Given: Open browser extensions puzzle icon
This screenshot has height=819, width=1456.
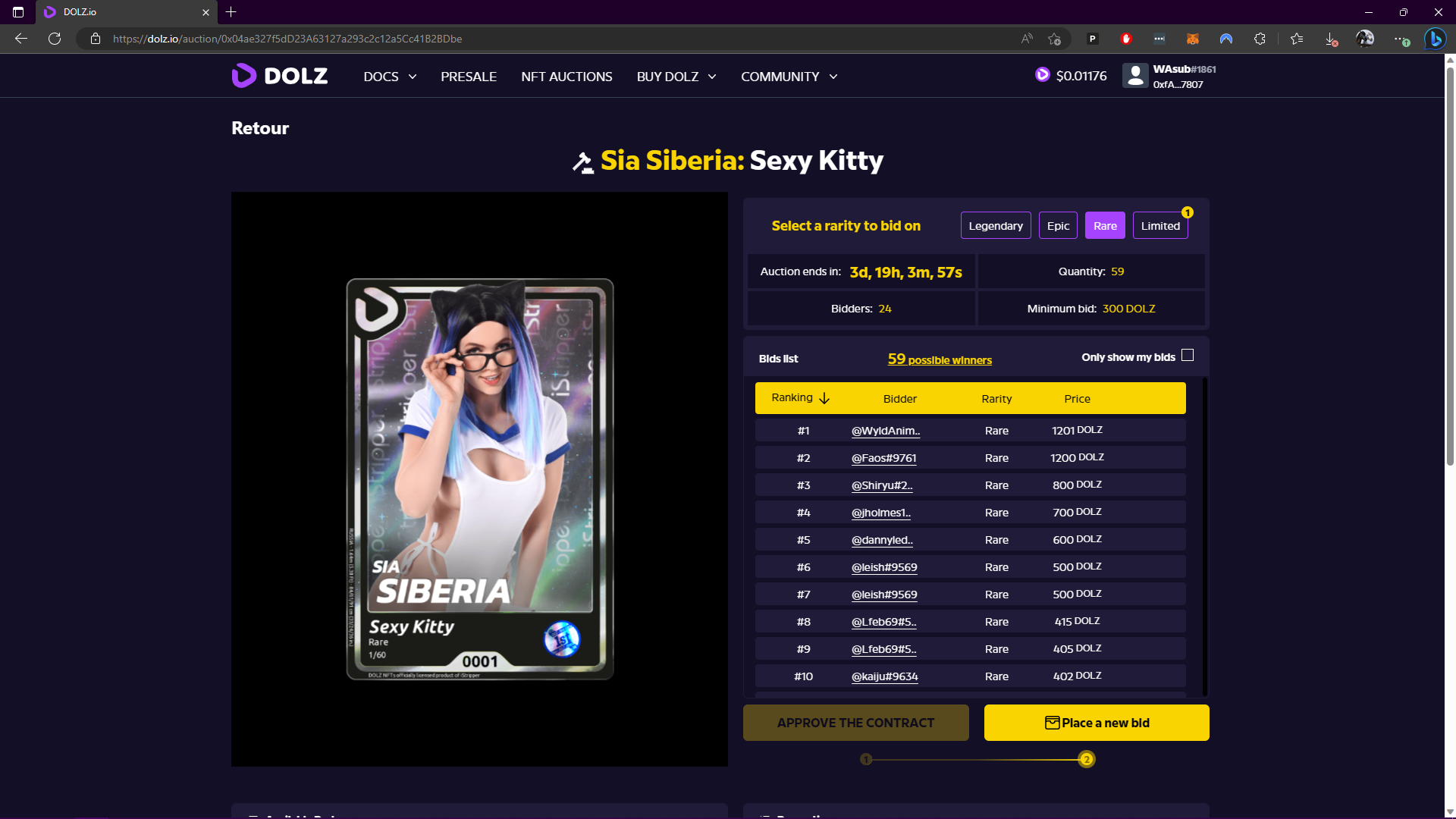Looking at the screenshot, I should click(x=1260, y=39).
